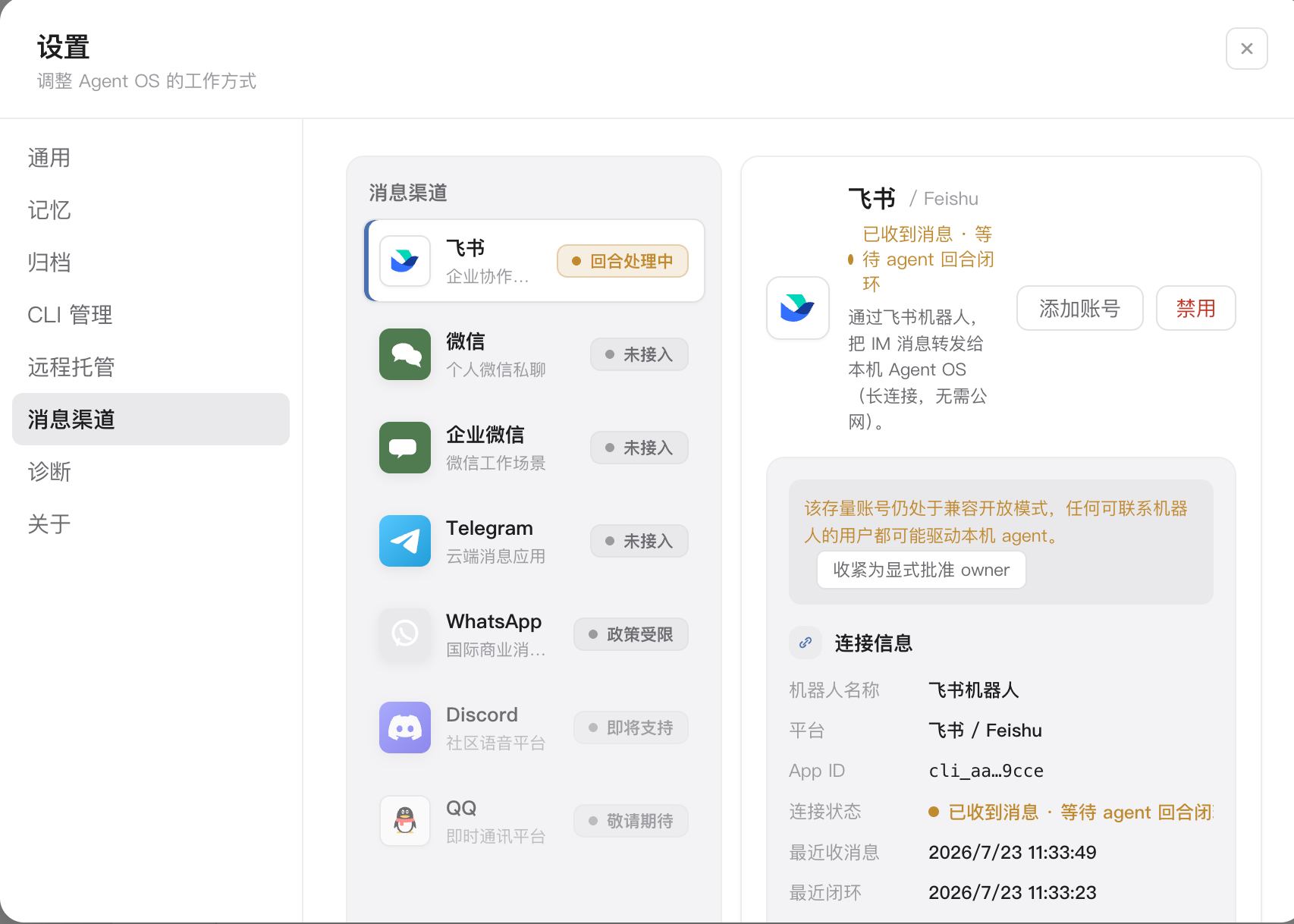1294x924 pixels.
Task: Click the green WeChat chat bubbles icon
Action: (x=405, y=354)
